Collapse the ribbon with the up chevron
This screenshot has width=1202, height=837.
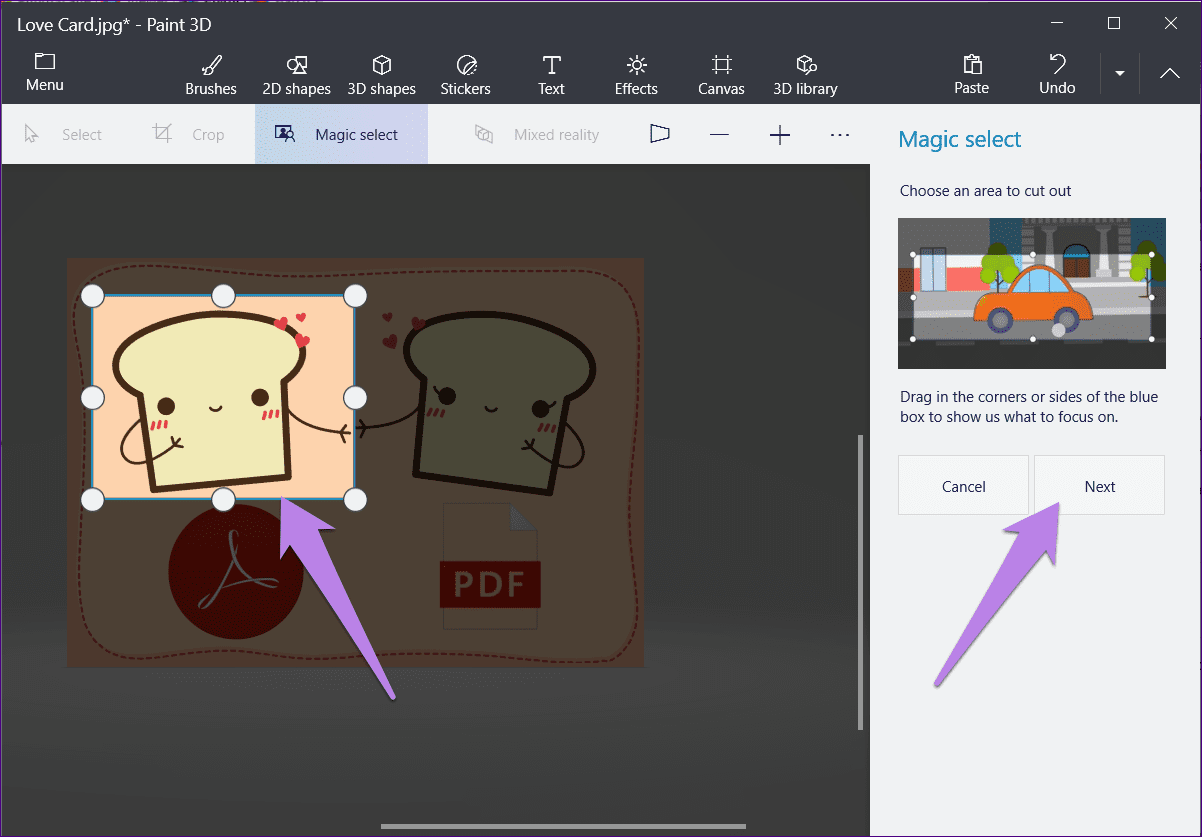(1170, 74)
